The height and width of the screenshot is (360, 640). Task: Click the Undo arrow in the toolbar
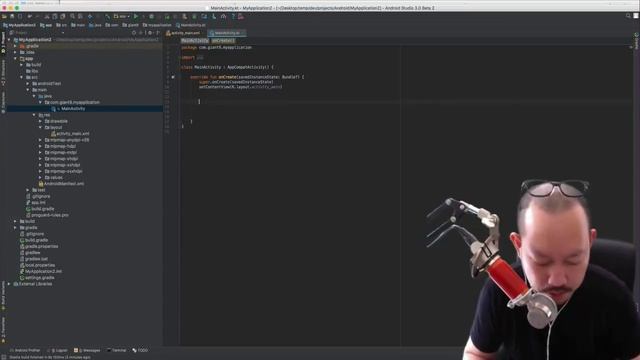pyautogui.click(x=30, y=16)
